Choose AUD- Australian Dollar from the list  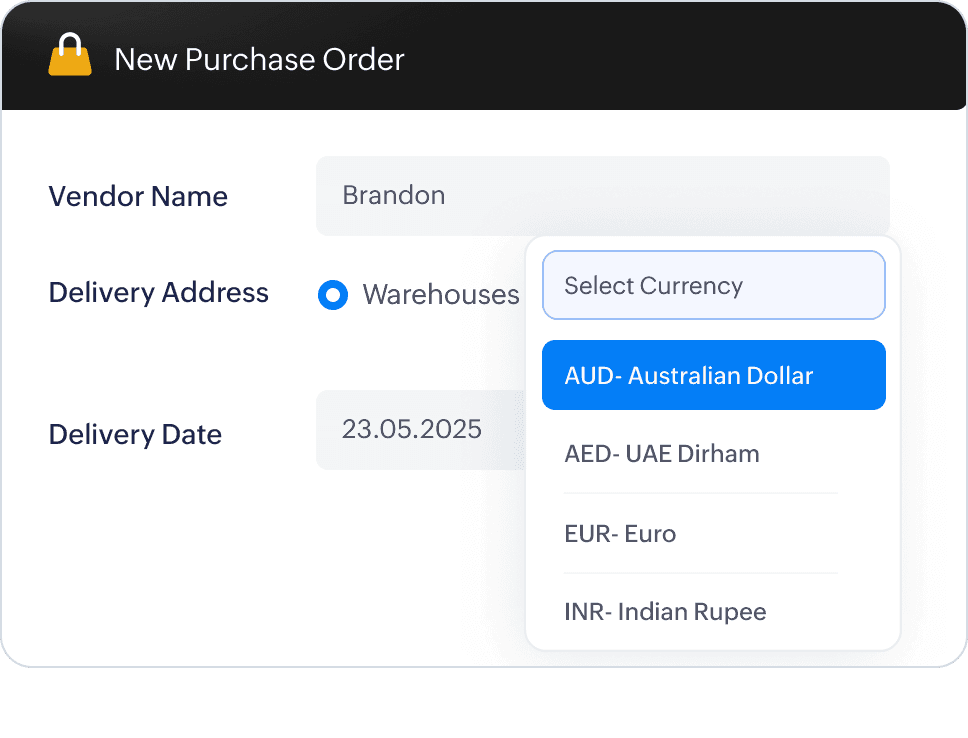click(x=713, y=376)
